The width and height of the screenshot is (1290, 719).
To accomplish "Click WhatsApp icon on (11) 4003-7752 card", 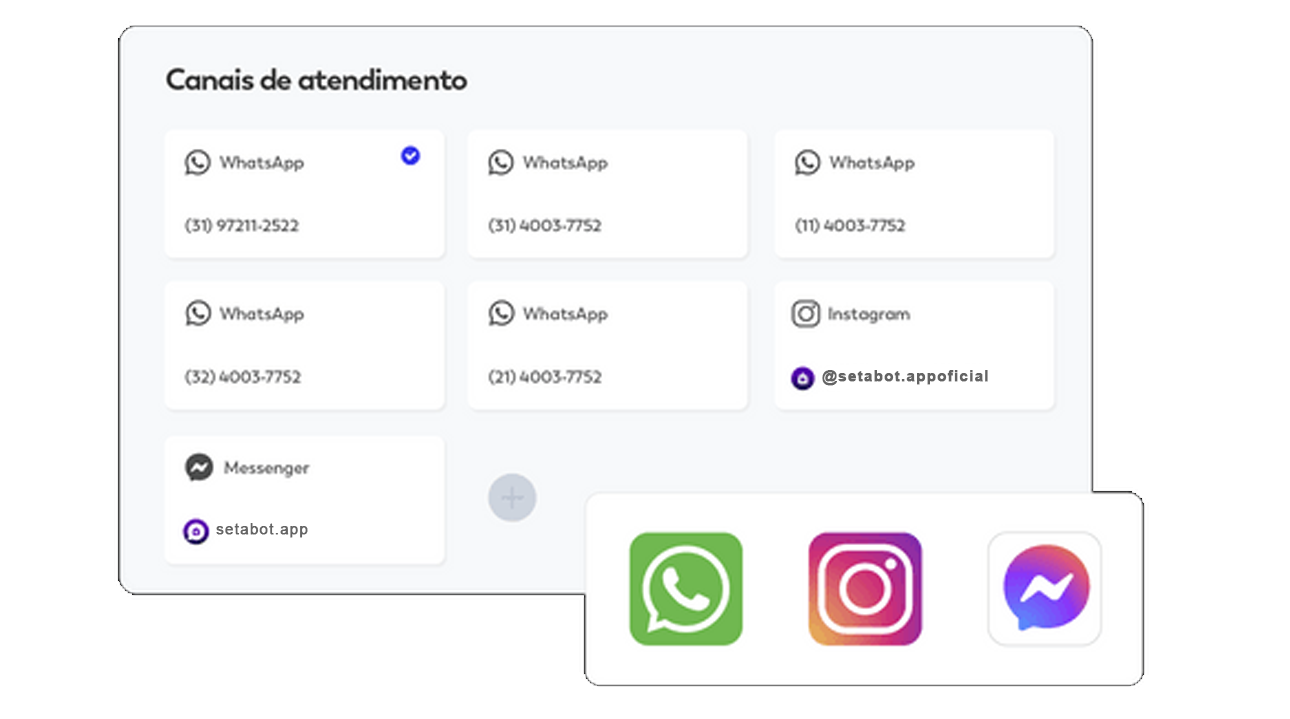I will [808, 163].
